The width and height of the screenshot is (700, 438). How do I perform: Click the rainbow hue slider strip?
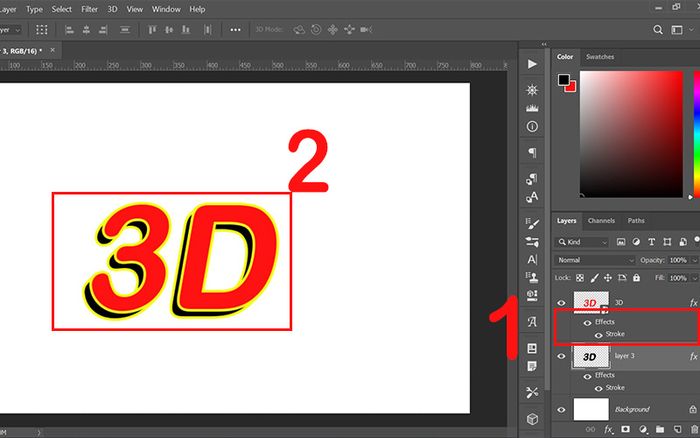pos(696,134)
